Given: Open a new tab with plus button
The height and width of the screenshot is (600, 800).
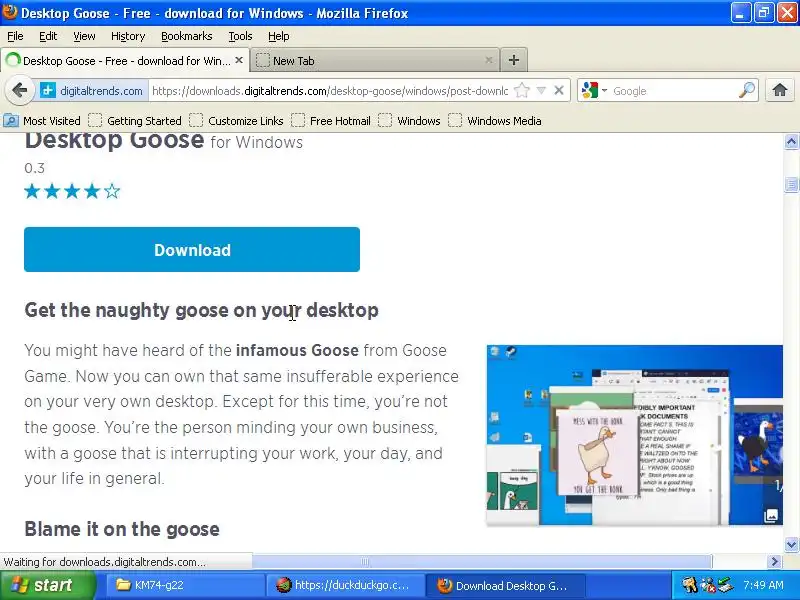Looking at the screenshot, I should [514, 60].
